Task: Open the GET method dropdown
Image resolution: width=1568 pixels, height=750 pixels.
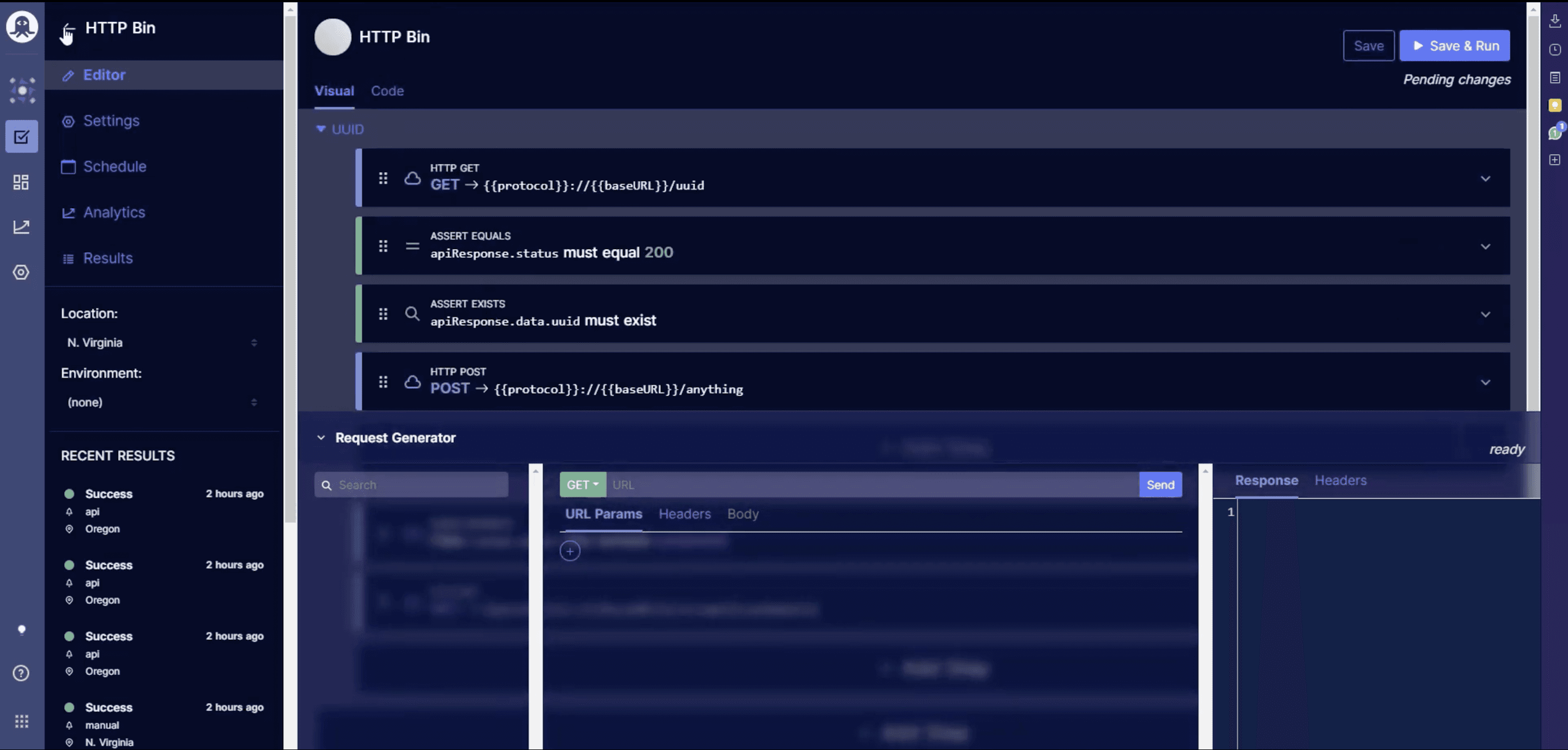Action: pyautogui.click(x=582, y=485)
